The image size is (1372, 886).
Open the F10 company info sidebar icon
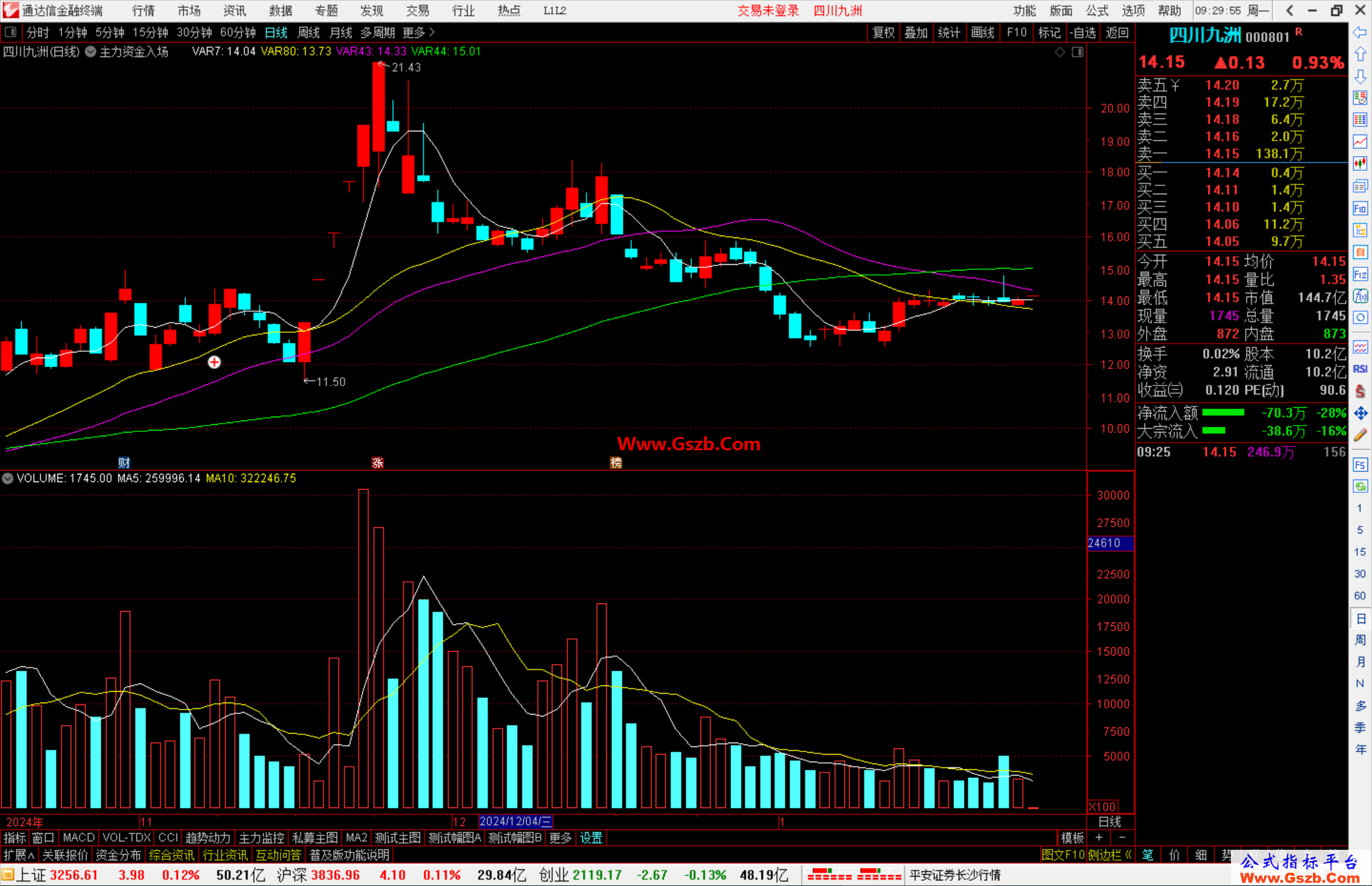[x=1360, y=208]
